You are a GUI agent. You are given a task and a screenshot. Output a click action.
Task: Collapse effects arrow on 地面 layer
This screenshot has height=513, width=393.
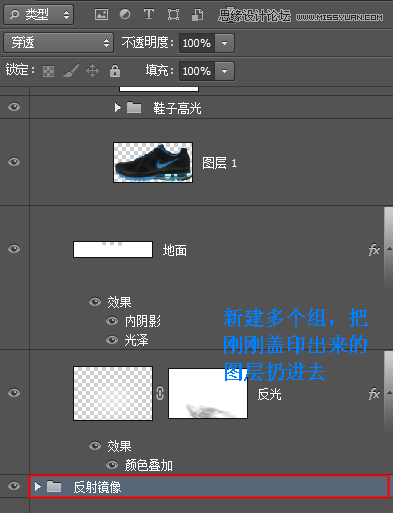[389, 248]
